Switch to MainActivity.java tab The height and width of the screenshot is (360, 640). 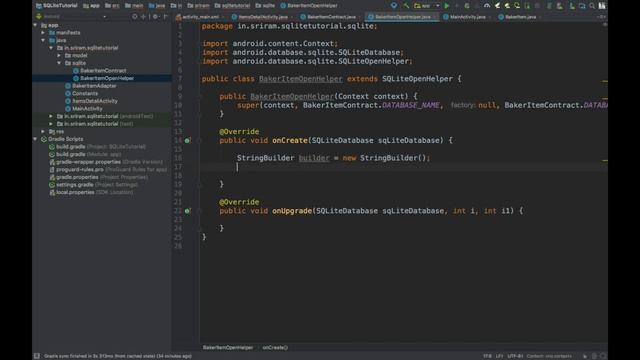(x=467, y=17)
